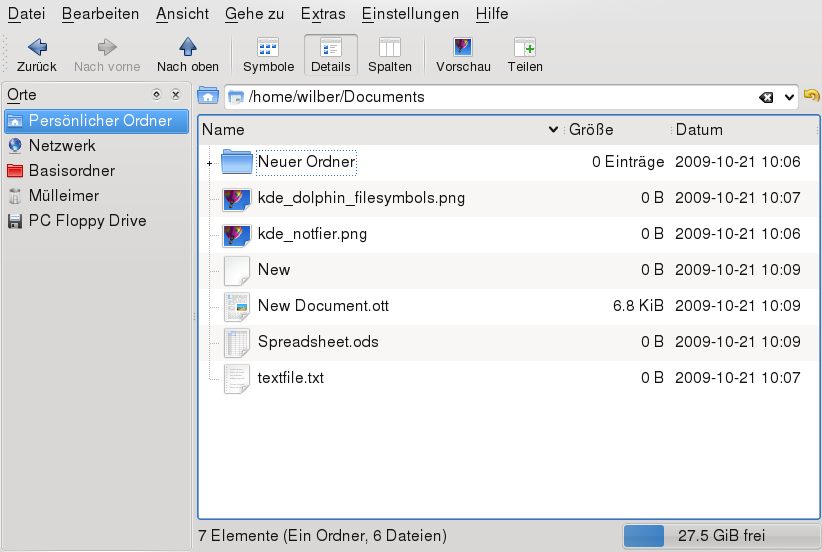
Task: Split view with Teilen icon
Action: pyautogui.click(x=525, y=46)
